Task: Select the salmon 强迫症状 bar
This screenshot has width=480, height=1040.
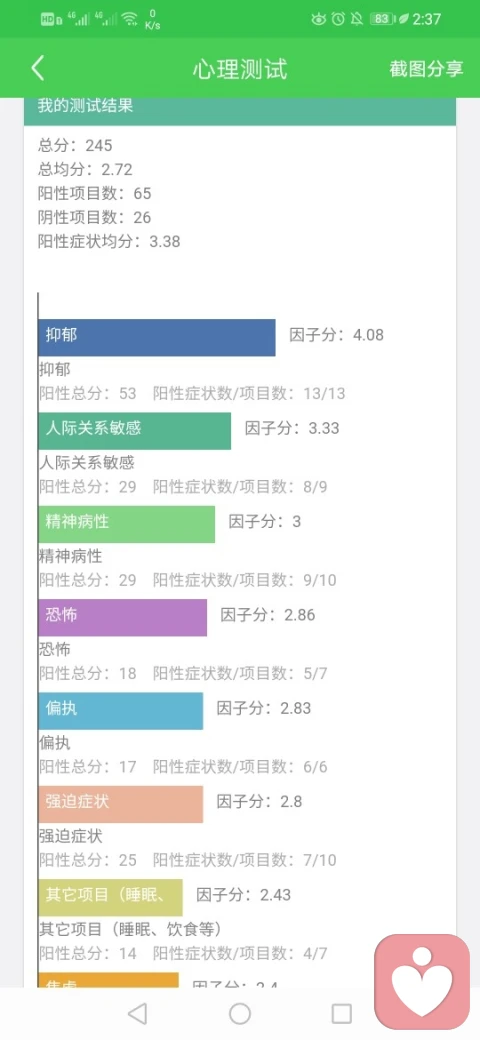Action: pos(121,805)
